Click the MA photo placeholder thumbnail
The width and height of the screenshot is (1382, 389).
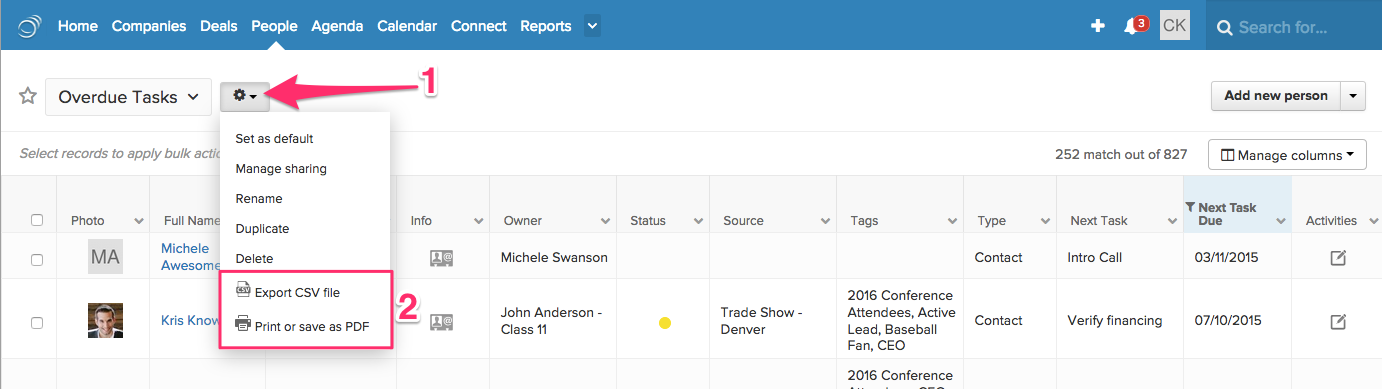click(105, 258)
